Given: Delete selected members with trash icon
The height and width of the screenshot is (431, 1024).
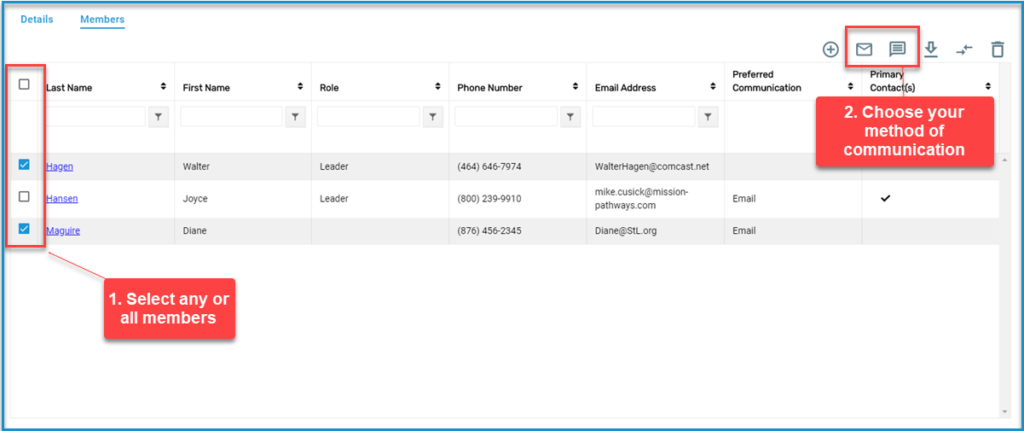Looking at the screenshot, I should click(997, 49).
